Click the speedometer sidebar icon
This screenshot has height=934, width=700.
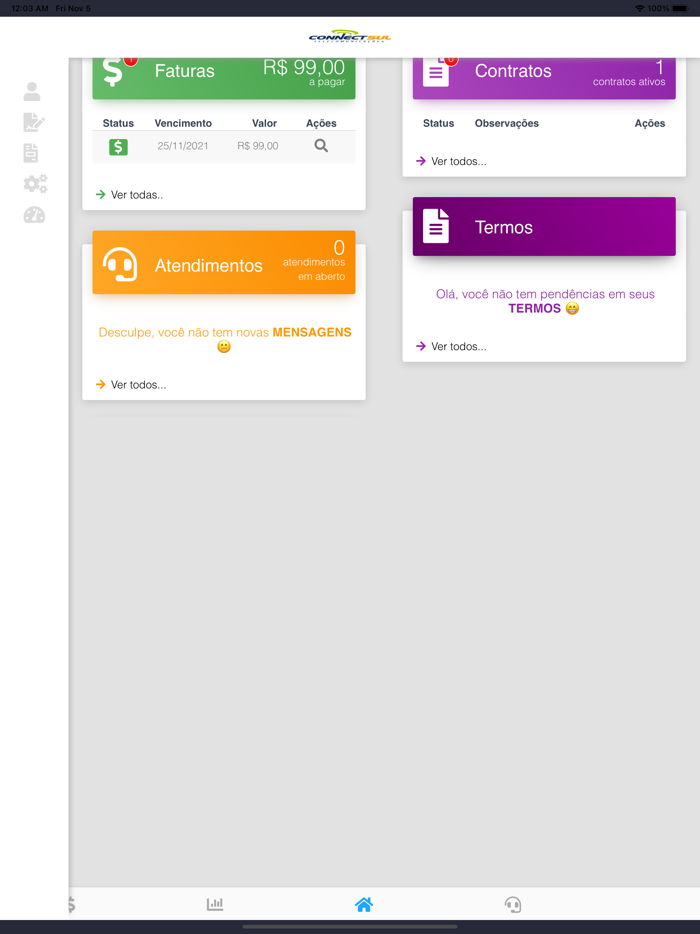34,215
